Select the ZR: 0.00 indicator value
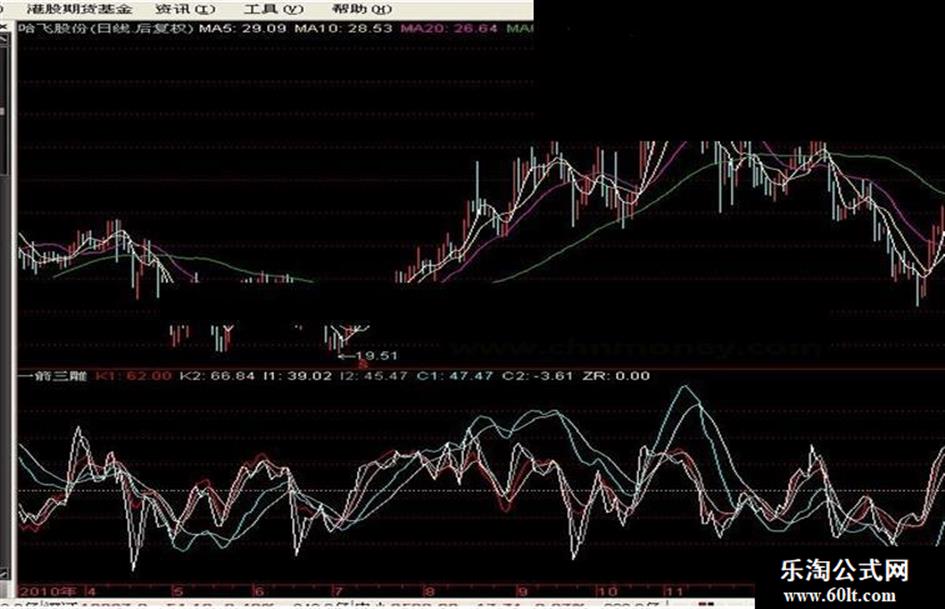 point(616,376)
